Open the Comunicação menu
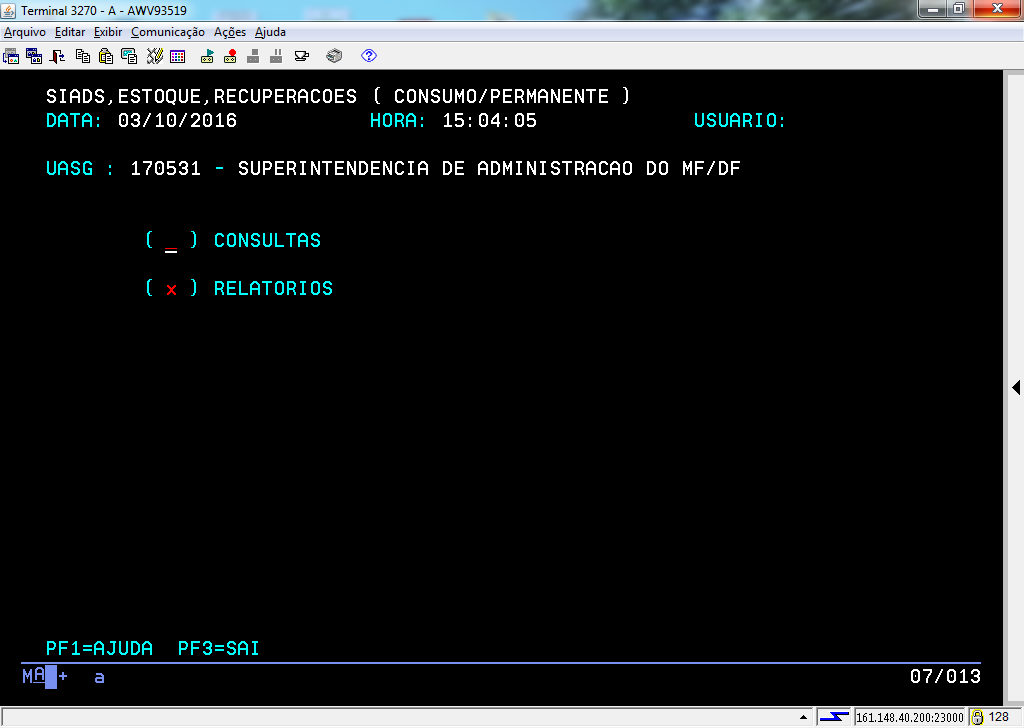1024x728 pixels. [168, 32]
